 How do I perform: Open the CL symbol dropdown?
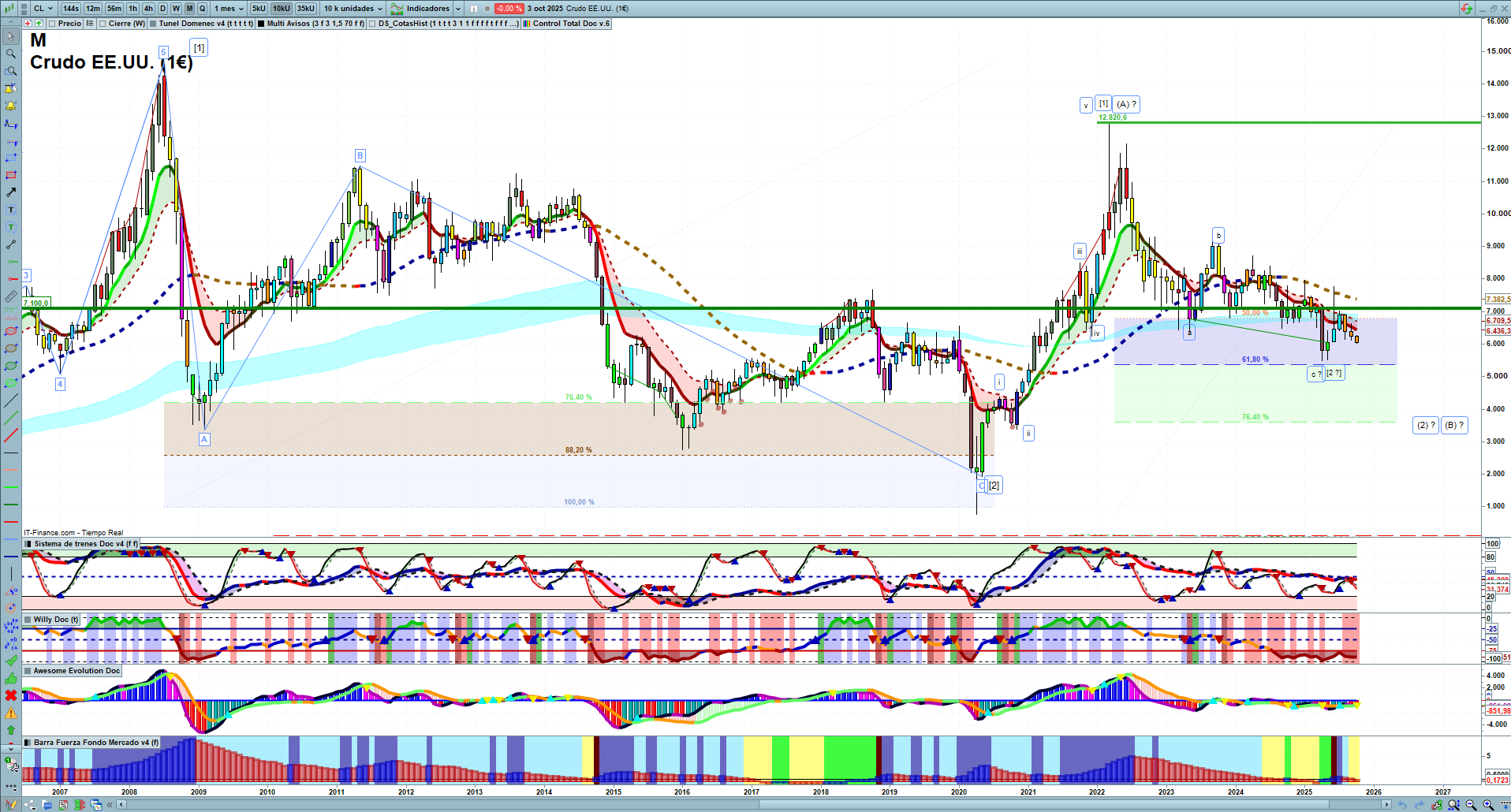point(43,9)
